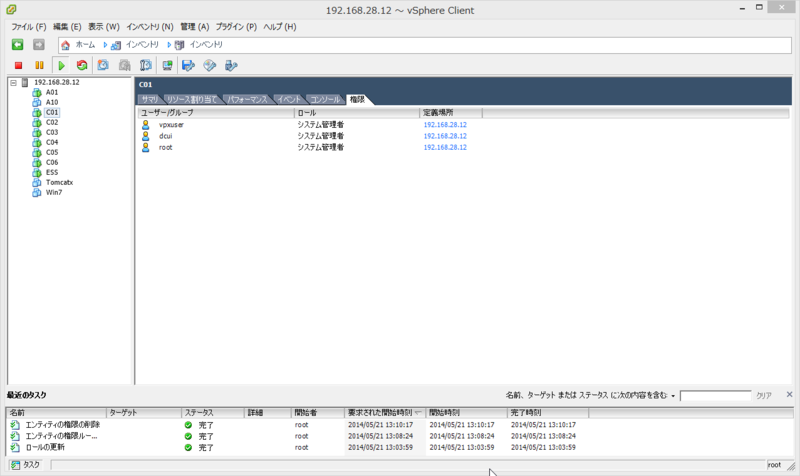Click the VM icon next to A01
This screenshot has width=800, height=476.
(x=37, y=92)
